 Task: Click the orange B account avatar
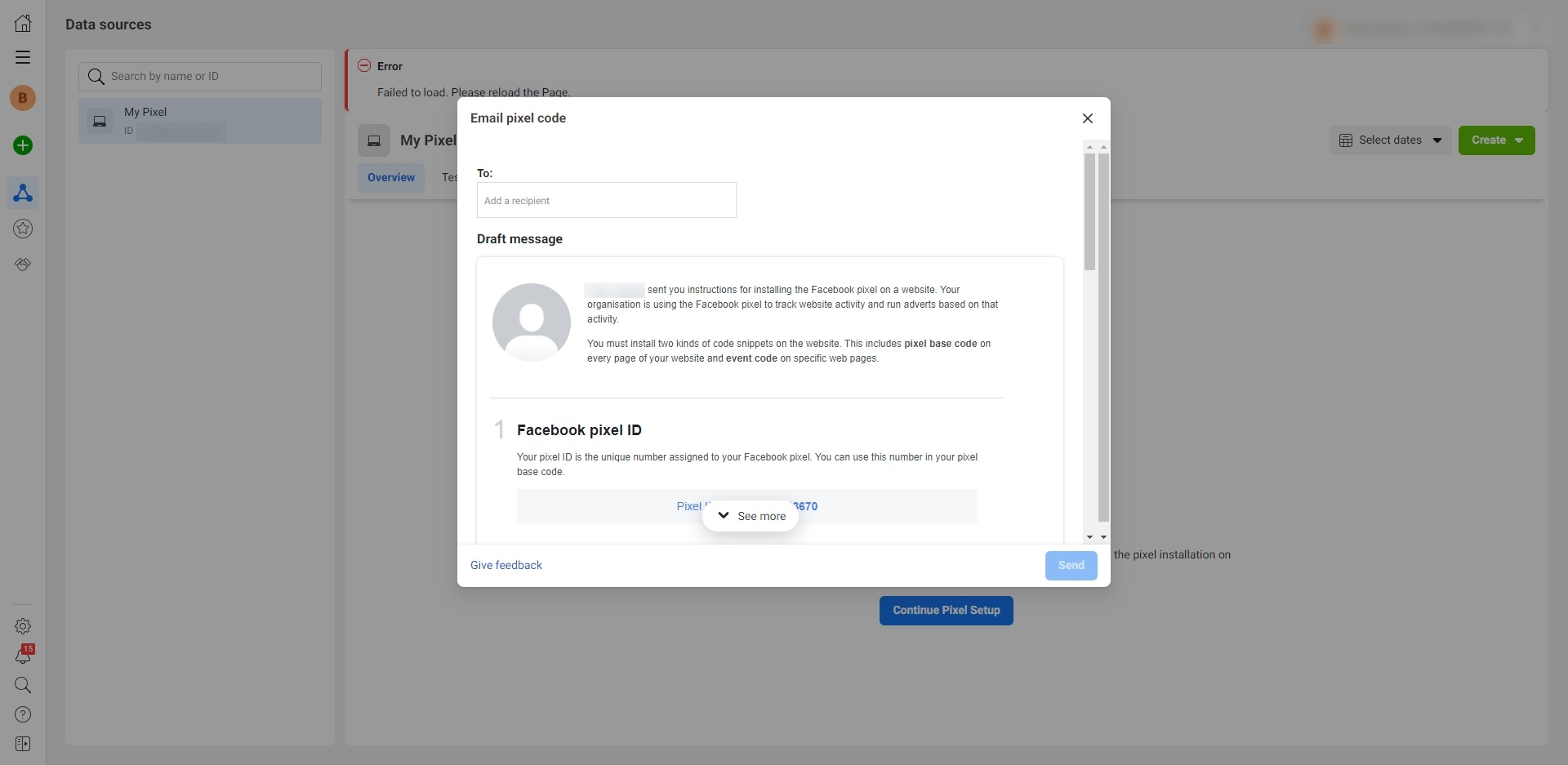pos(23,98)
